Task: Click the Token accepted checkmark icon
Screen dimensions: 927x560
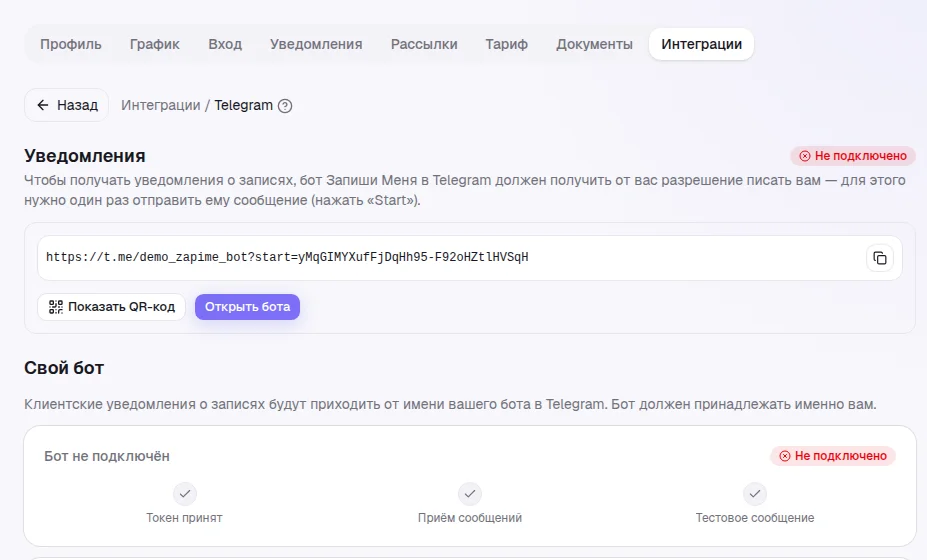Action: (x=185, y=493)
